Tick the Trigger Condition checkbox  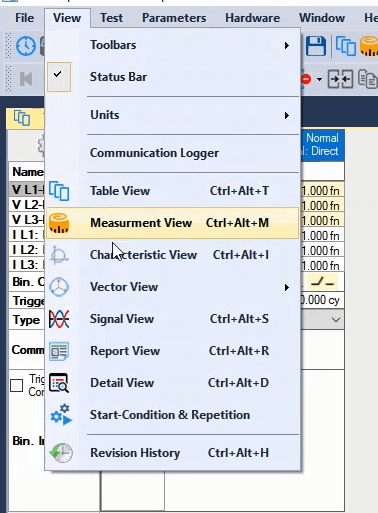coord(17,386)
